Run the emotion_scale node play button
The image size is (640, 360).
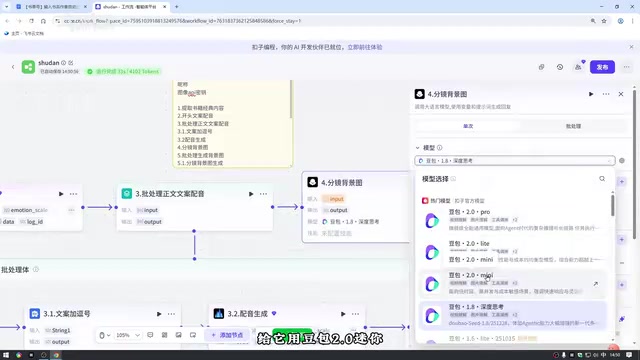pos(61,194)
